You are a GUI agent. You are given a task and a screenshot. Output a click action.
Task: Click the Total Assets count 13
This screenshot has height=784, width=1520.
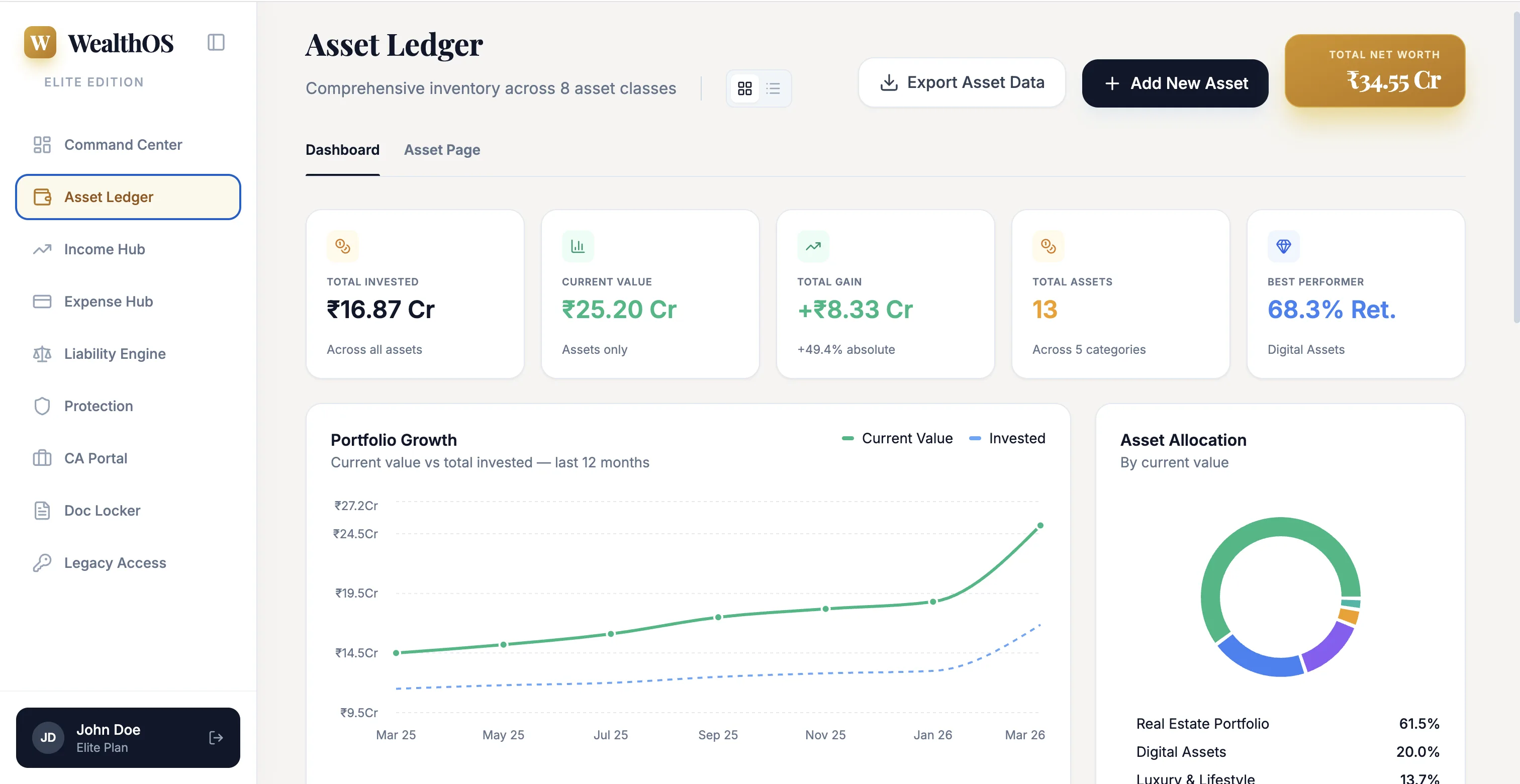[x=1044, y=310]
